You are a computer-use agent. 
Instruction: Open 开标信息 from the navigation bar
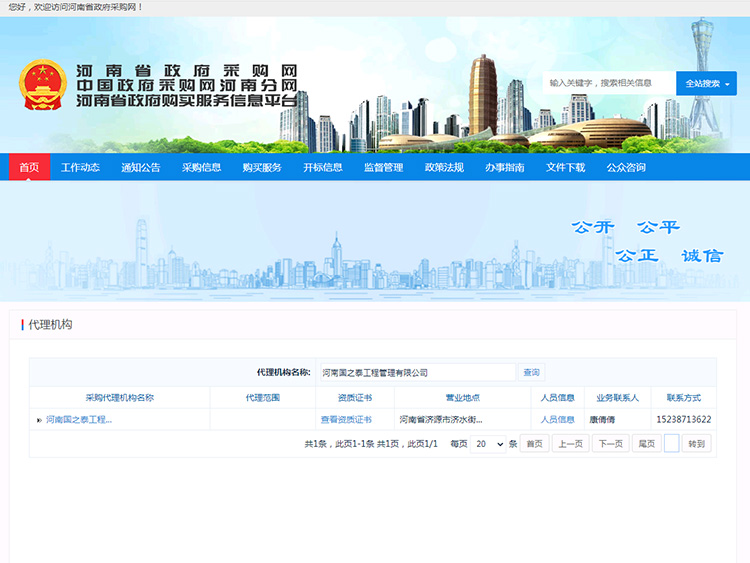point(323,167)
